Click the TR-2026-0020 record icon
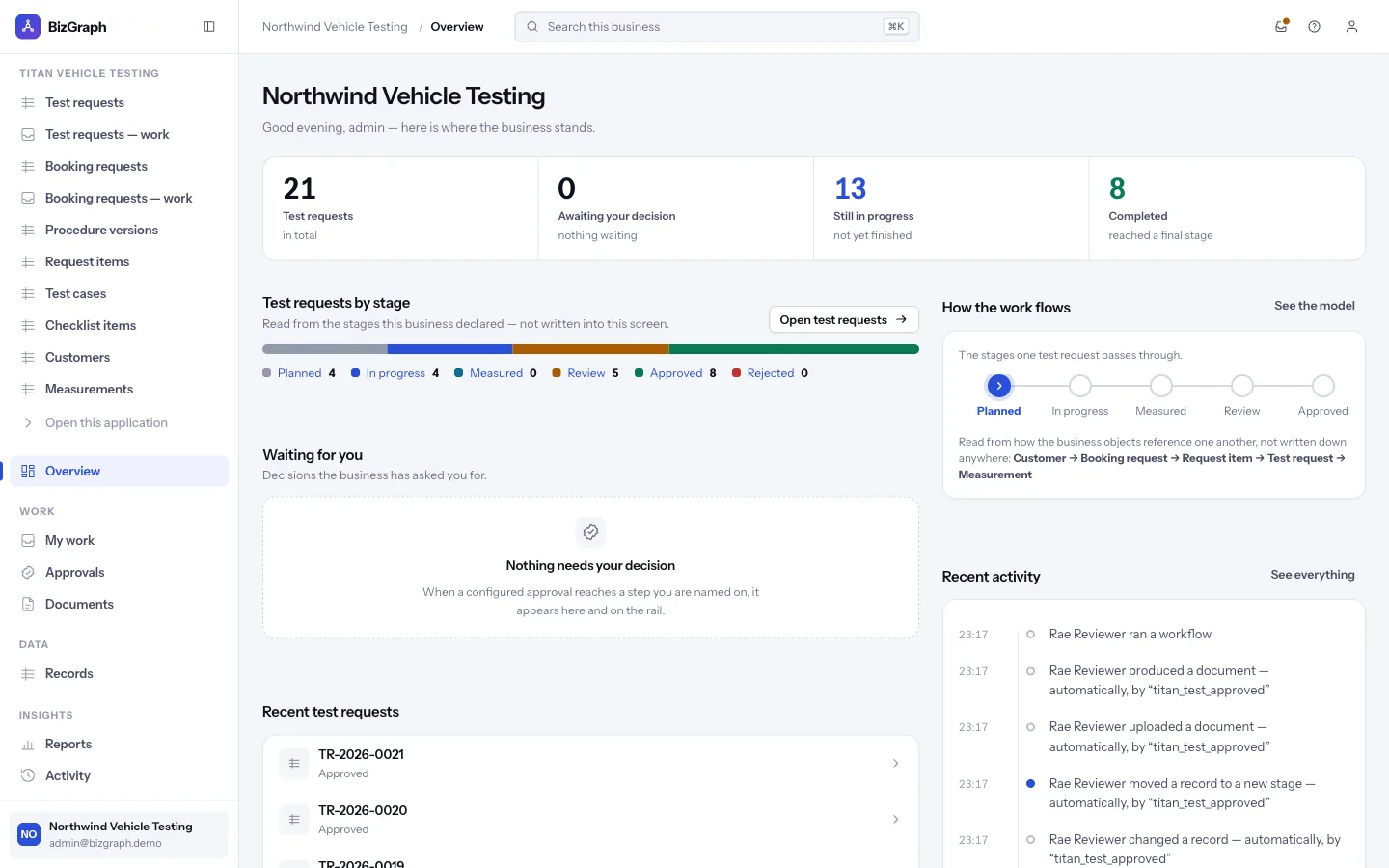 click(294, 820)
